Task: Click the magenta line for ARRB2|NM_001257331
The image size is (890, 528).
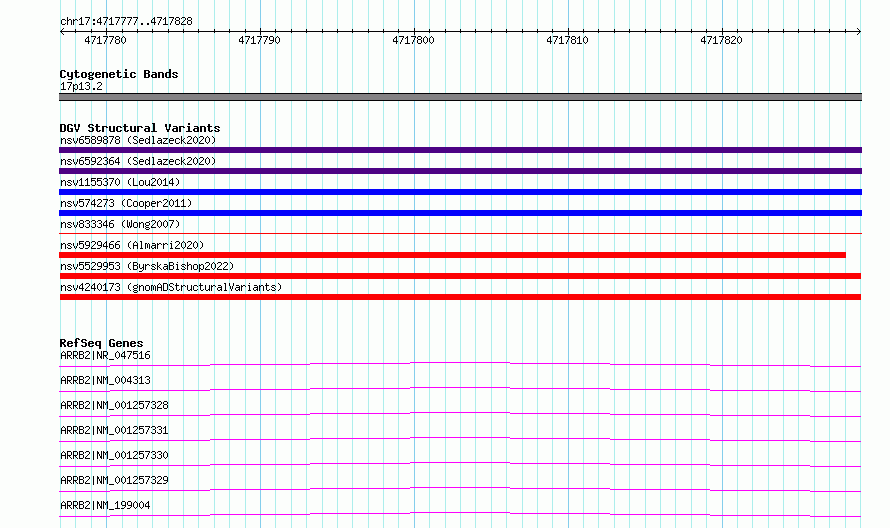Action: point(460,439)
